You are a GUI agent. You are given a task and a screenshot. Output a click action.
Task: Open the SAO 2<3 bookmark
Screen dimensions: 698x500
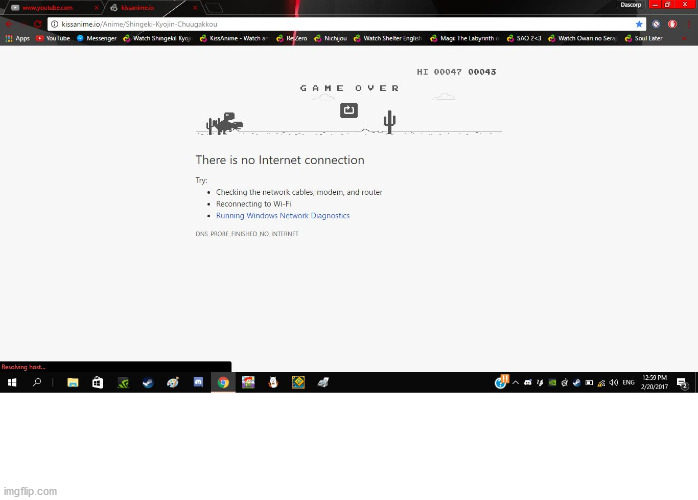524,38
